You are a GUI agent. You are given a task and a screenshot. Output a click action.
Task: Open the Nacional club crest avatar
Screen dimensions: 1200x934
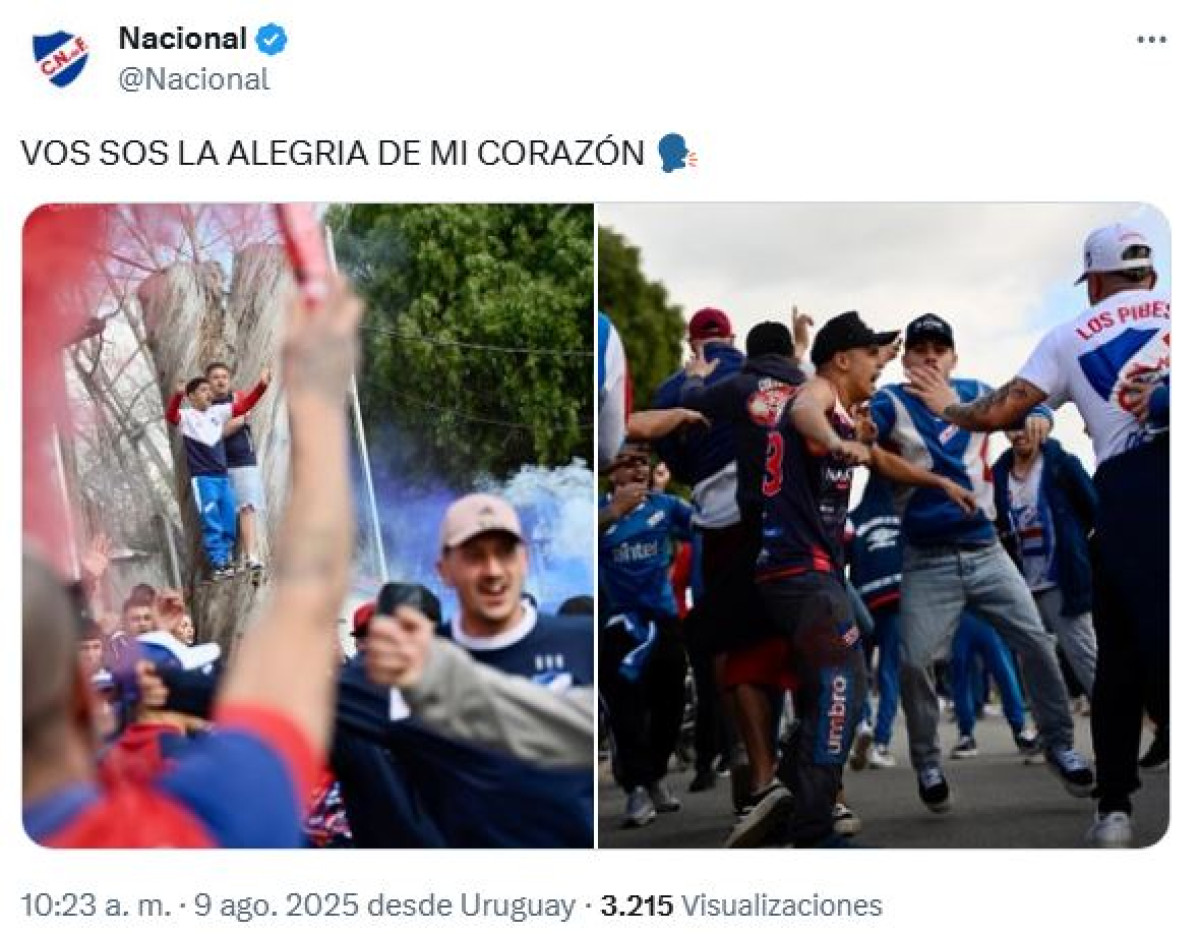[x=60, y=57]
